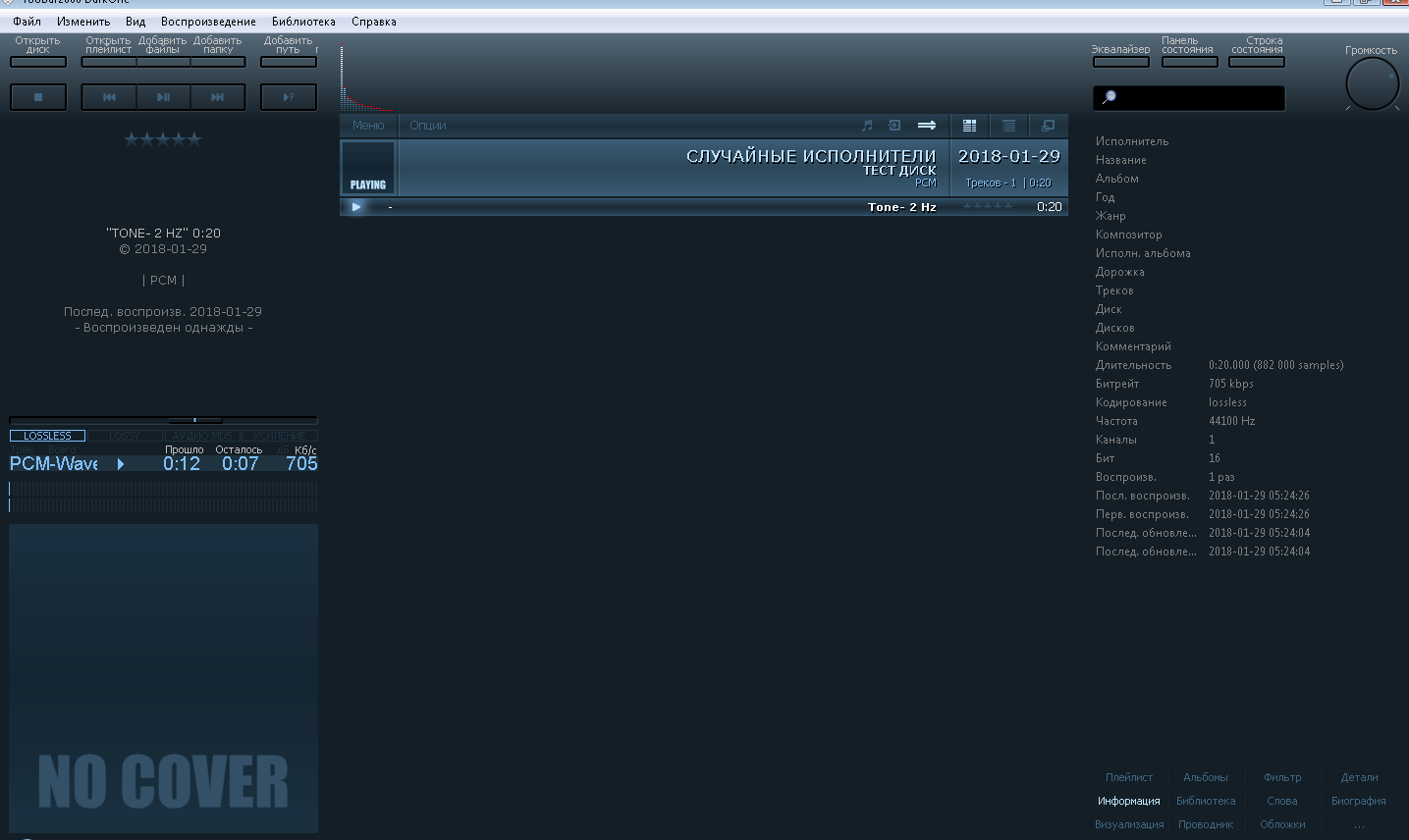Image resolution: width=1409 pixels, height=840 pixels.
Task: Click the double-arrow playback order icon
Action: pos(927,126)
